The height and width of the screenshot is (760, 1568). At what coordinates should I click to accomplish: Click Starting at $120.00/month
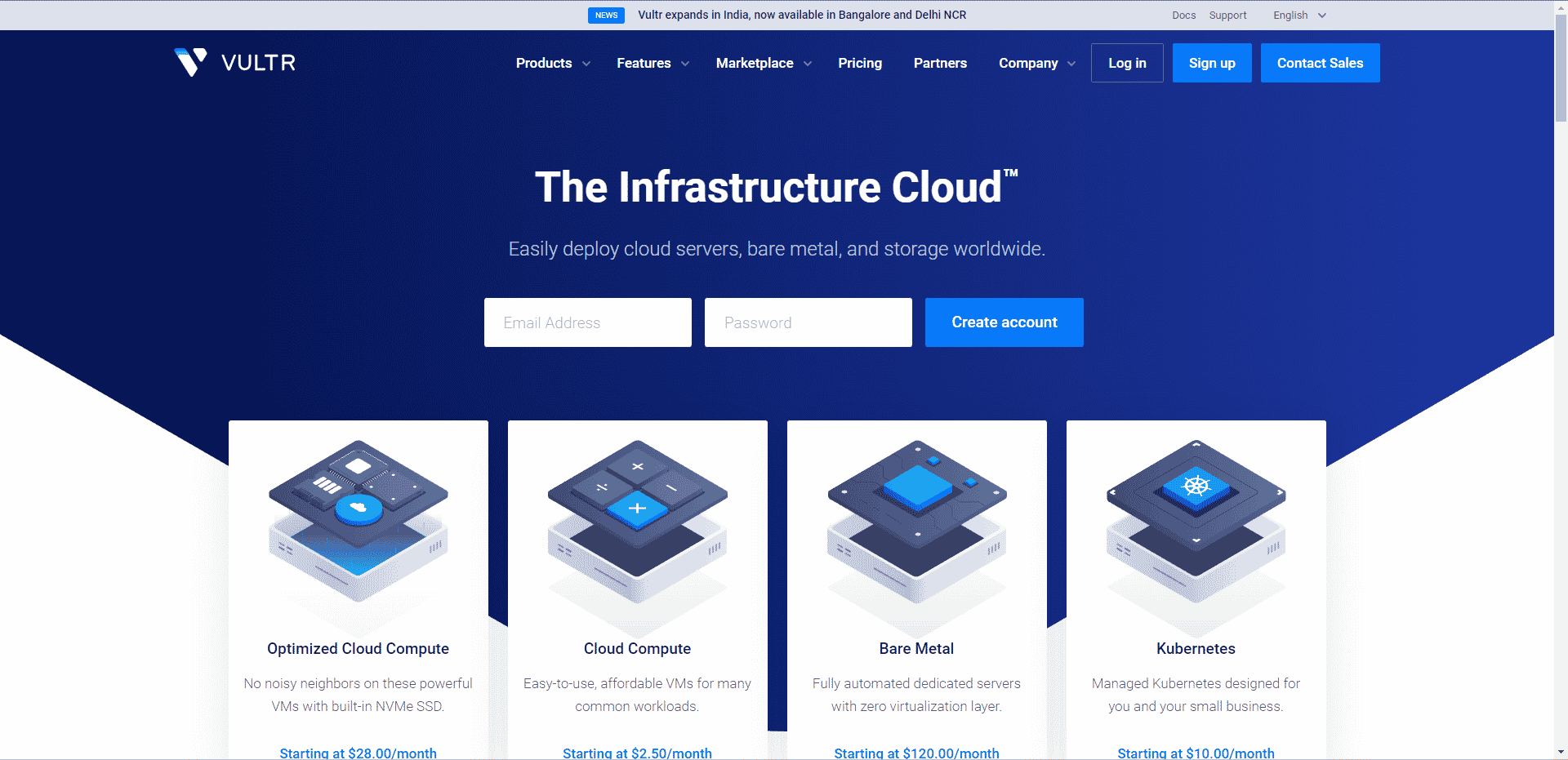916,753
